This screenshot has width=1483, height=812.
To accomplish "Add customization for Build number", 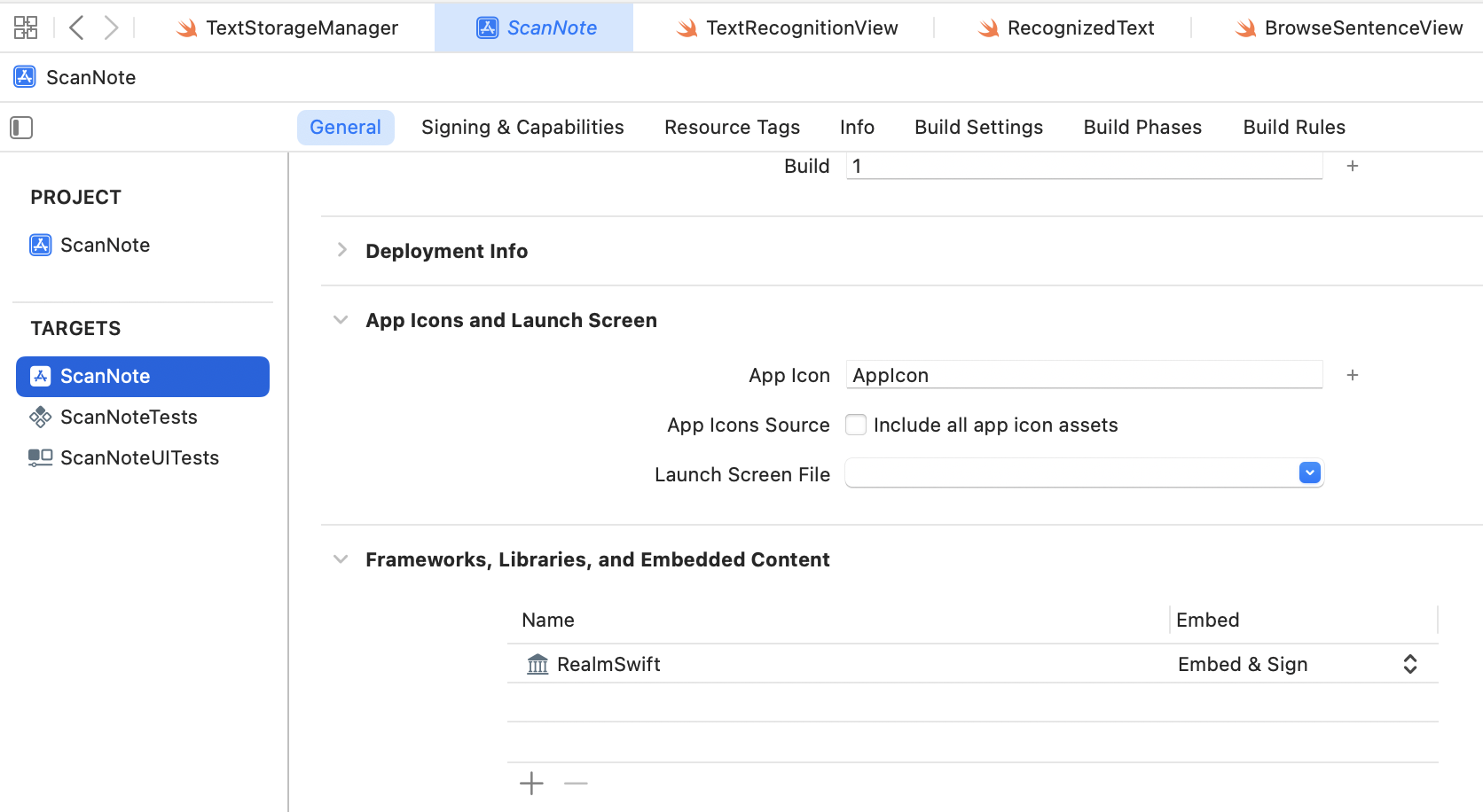I will click(x=1353, y=166).
